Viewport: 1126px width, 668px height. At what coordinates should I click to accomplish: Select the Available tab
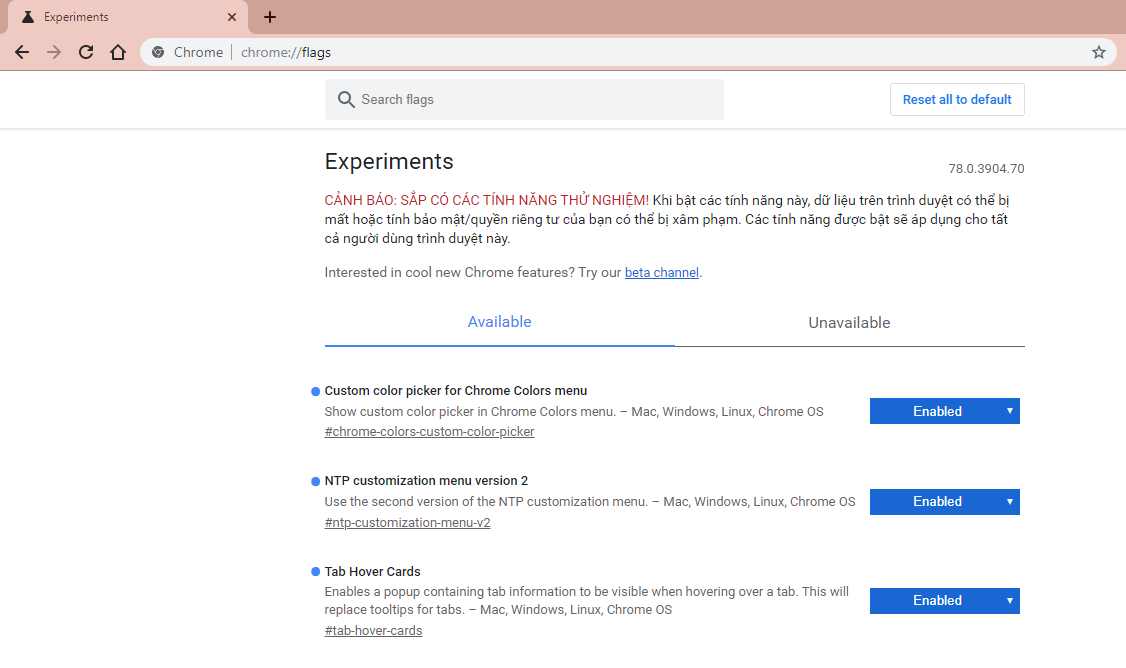[x=500, y=323]
